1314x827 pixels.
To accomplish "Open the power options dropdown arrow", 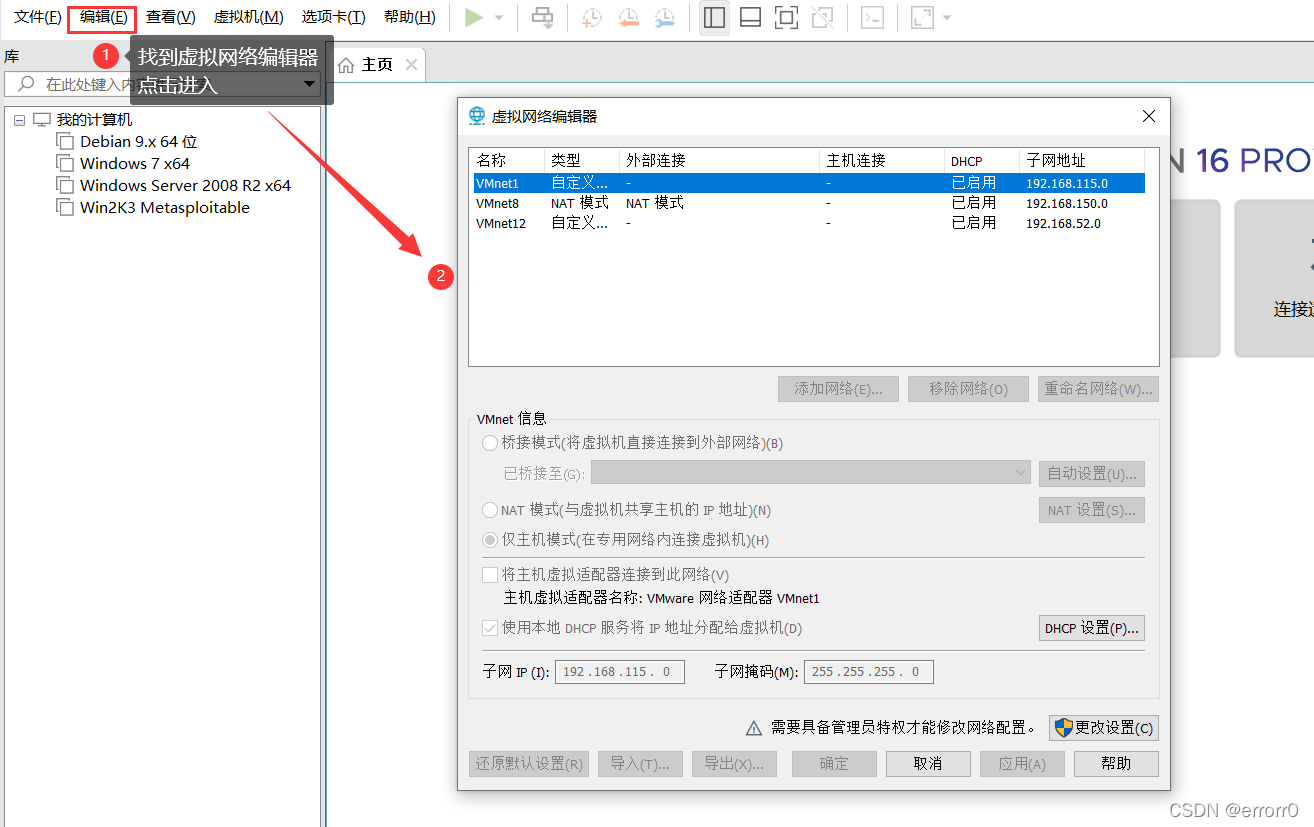I will tap(499, 18).
